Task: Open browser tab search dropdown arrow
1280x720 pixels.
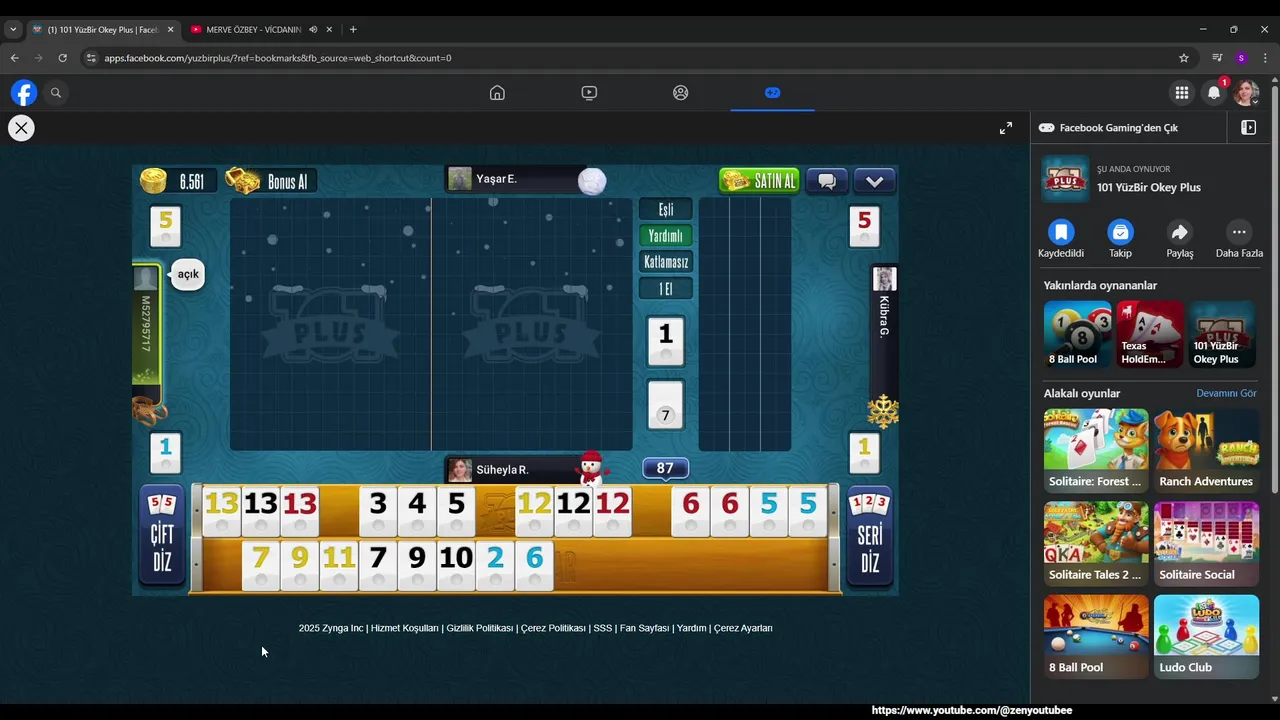Action: [12, 29]
